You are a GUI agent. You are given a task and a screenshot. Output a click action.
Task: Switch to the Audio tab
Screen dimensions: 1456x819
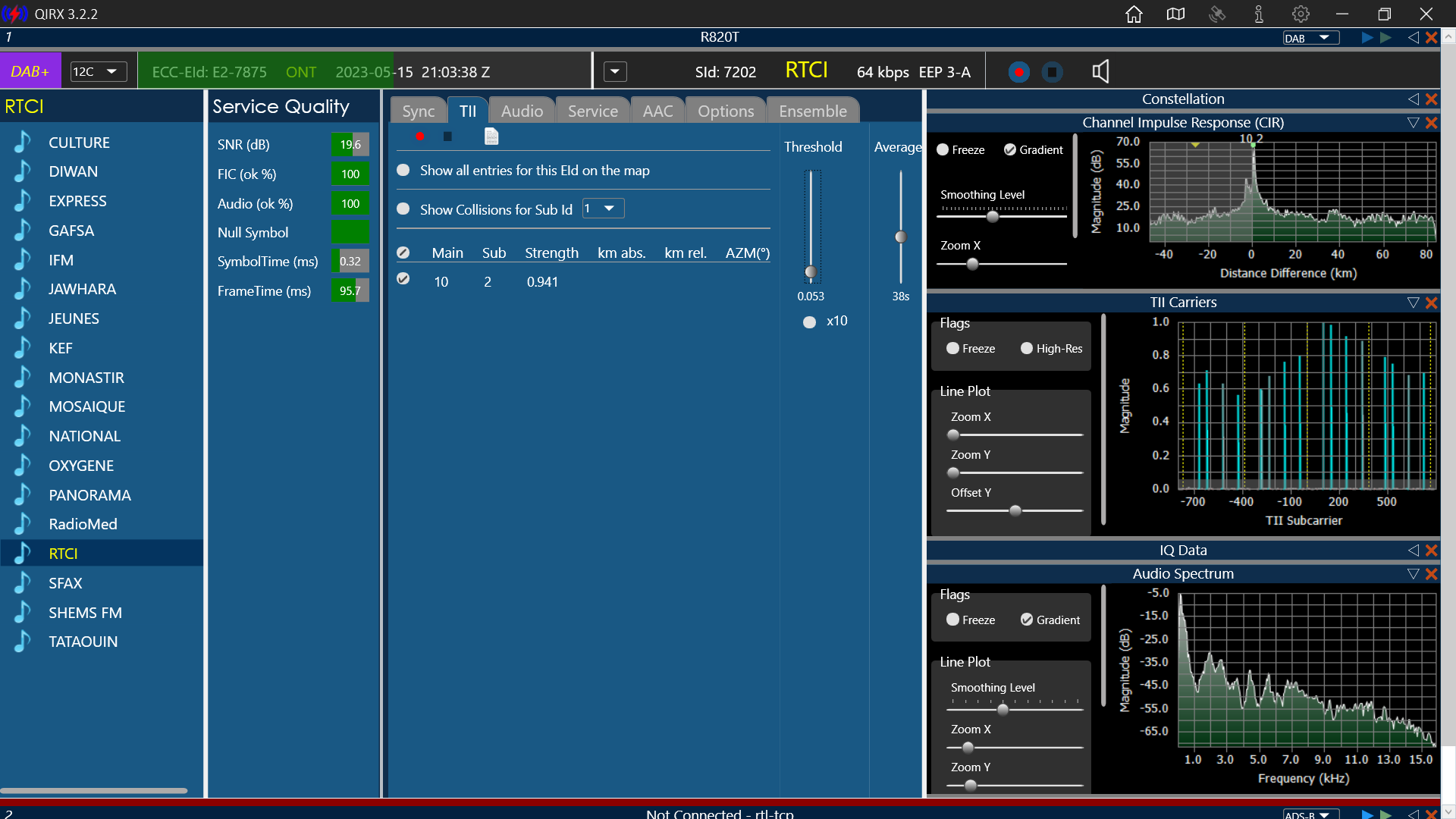(522, 111)
